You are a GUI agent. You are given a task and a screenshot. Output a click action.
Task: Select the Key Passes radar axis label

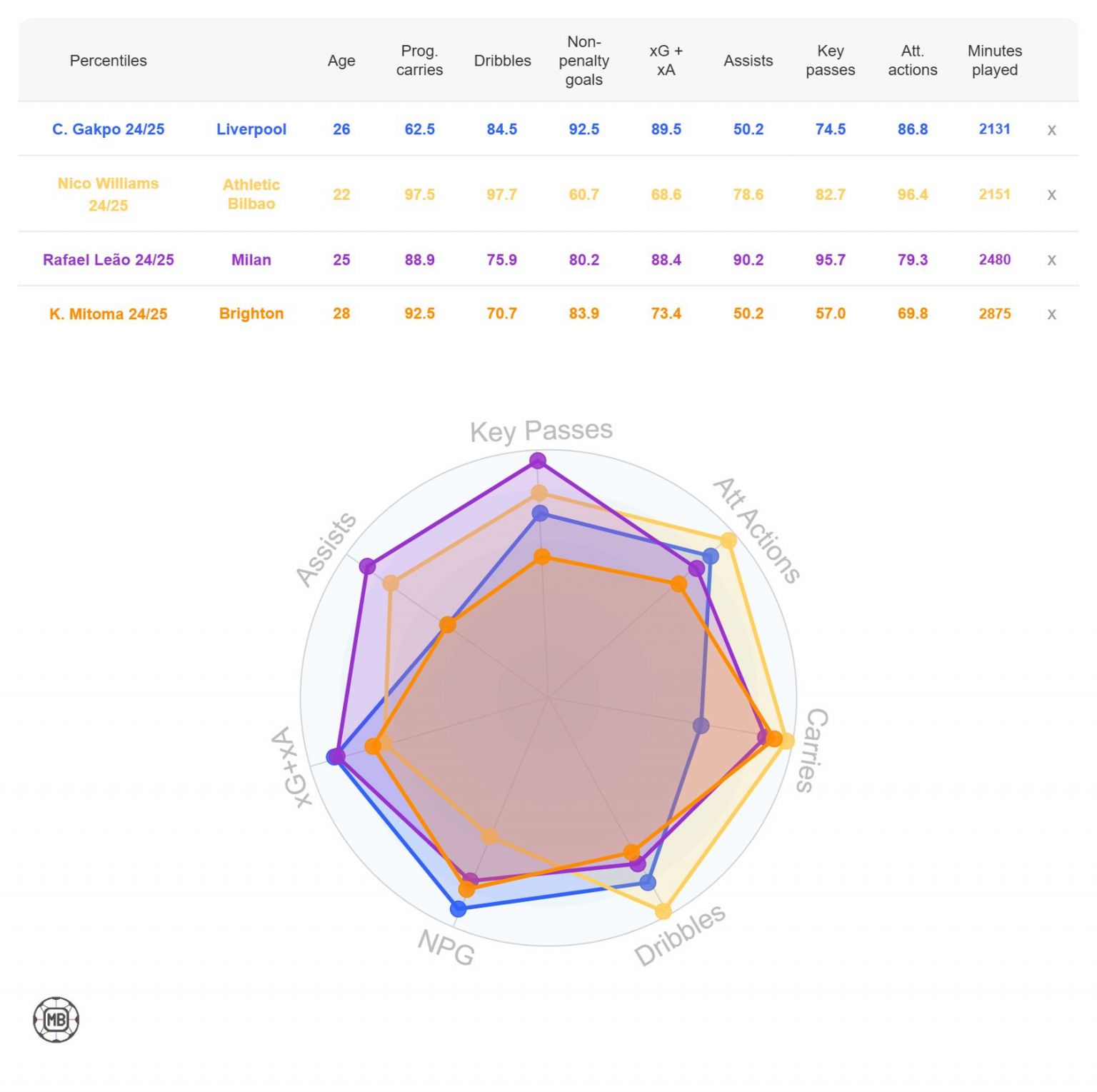click(541, 431)
